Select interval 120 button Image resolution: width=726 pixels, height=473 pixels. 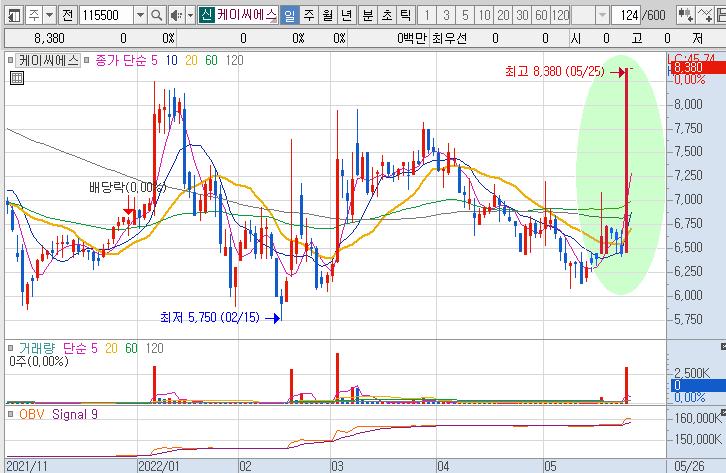pos(560,16)
